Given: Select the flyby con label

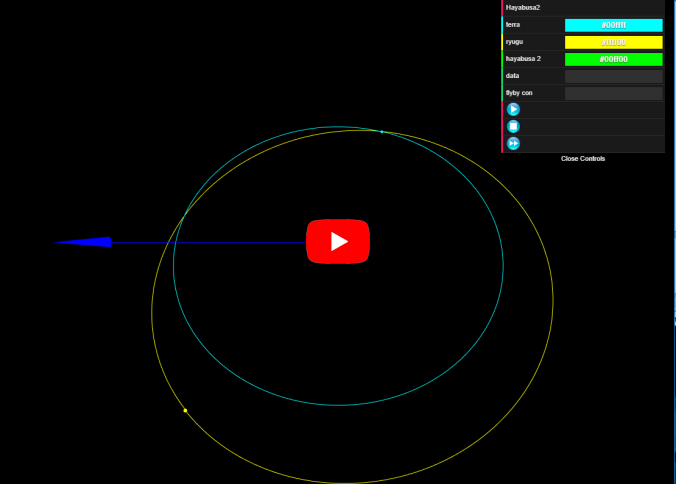Looking at the screenshot, I should pos(519,93).
